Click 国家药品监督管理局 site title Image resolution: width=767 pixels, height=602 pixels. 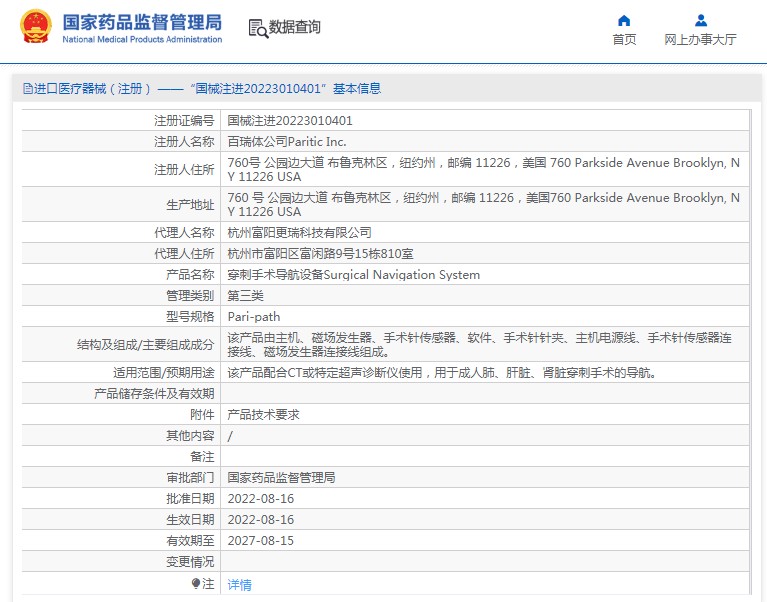pyautogui.click(x=142, y=22)
